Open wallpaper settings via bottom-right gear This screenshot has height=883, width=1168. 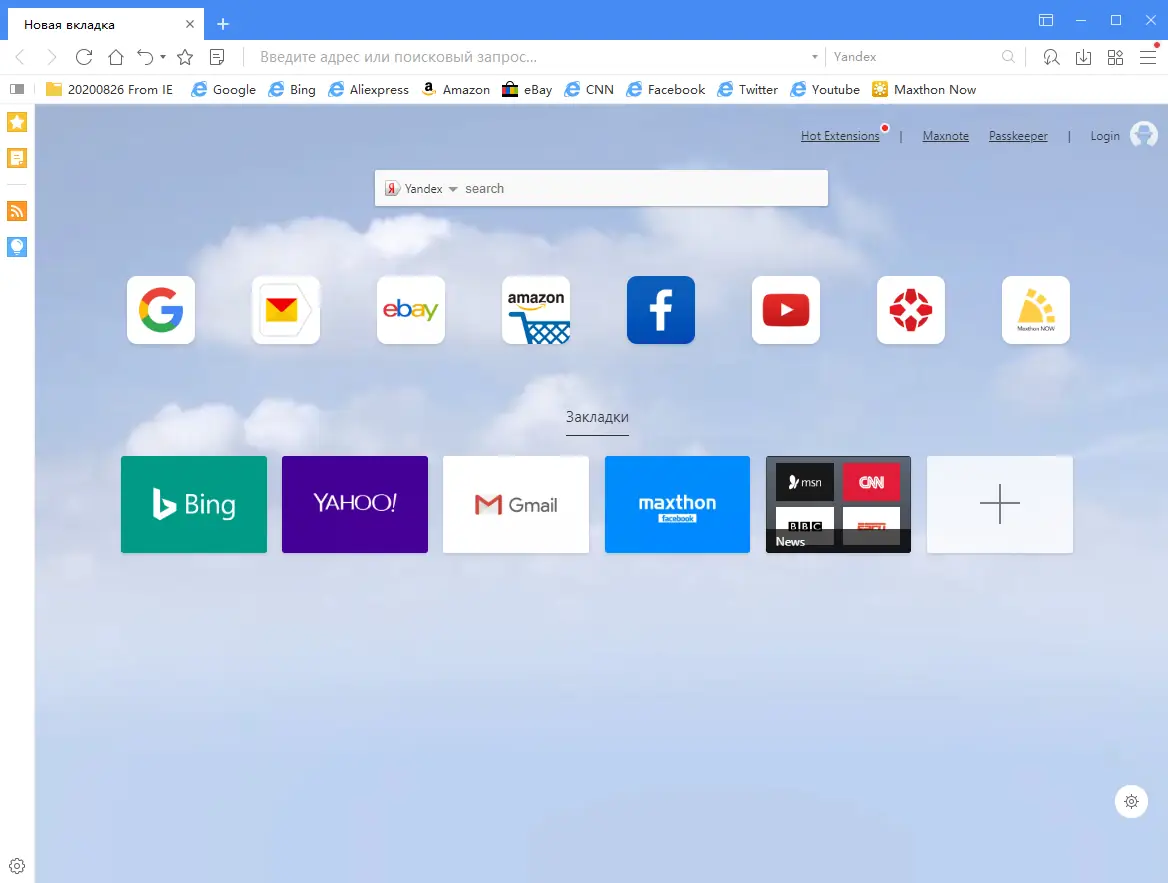(1131, 801)
